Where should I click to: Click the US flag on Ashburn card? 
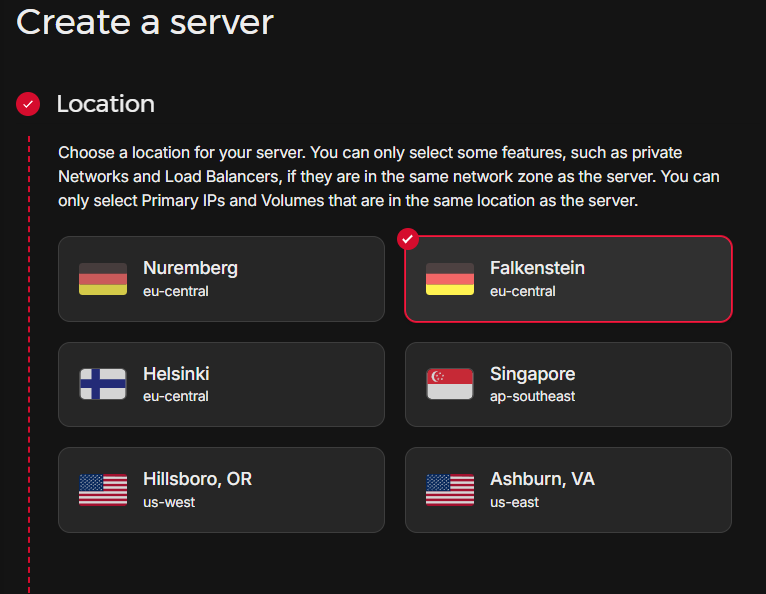pyautogui.click(x=450, y=490)
